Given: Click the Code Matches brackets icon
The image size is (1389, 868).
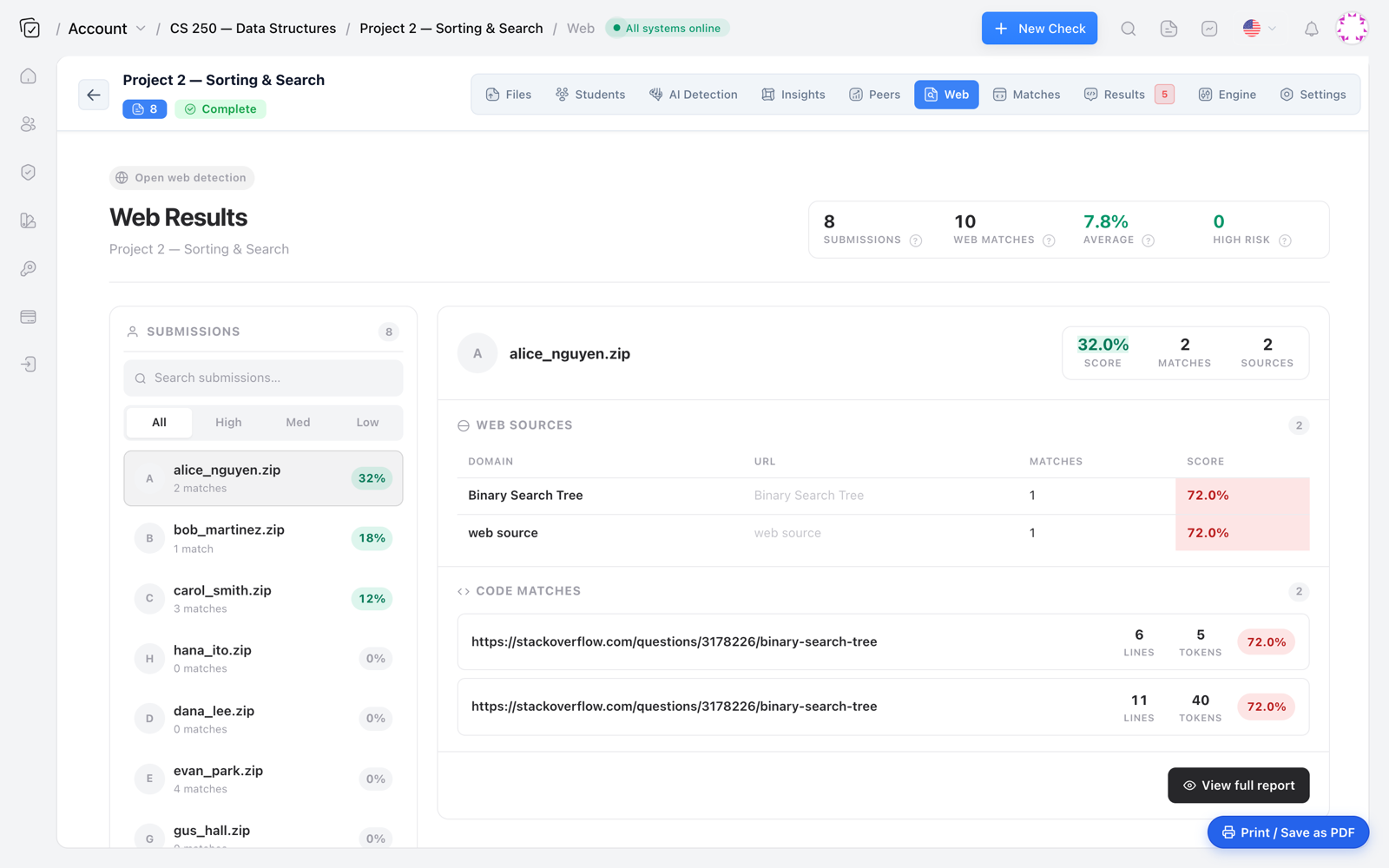Looking at the screenshot, I should point(464,591).
